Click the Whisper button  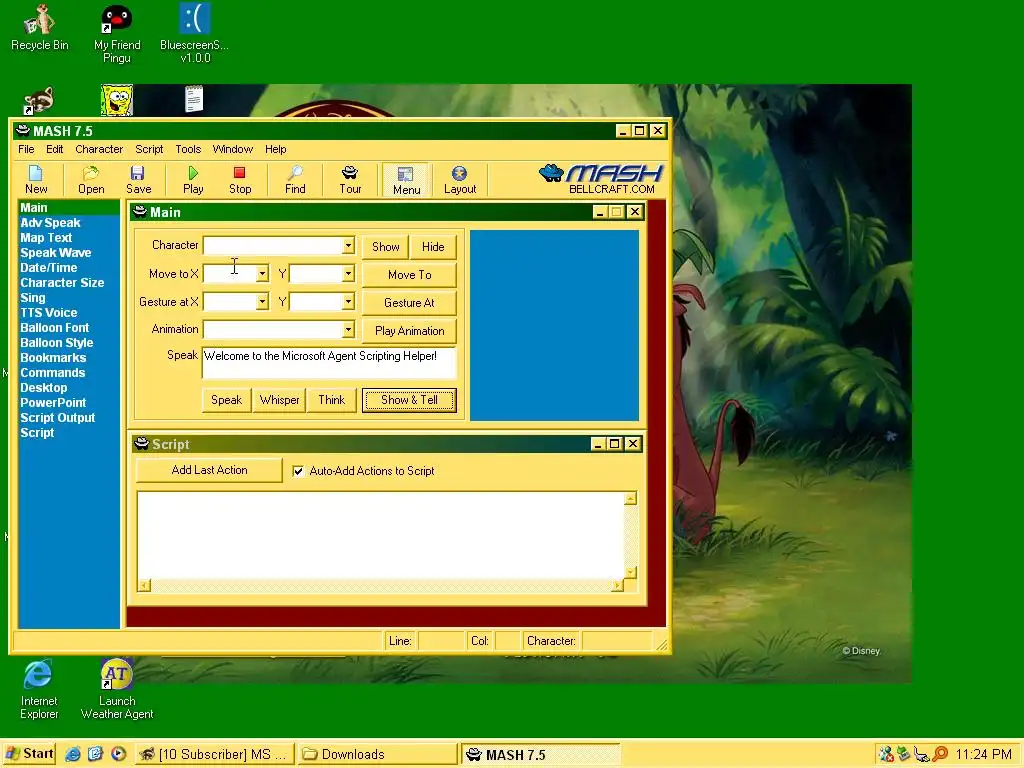pyautogui.click(x=280, y=400)
